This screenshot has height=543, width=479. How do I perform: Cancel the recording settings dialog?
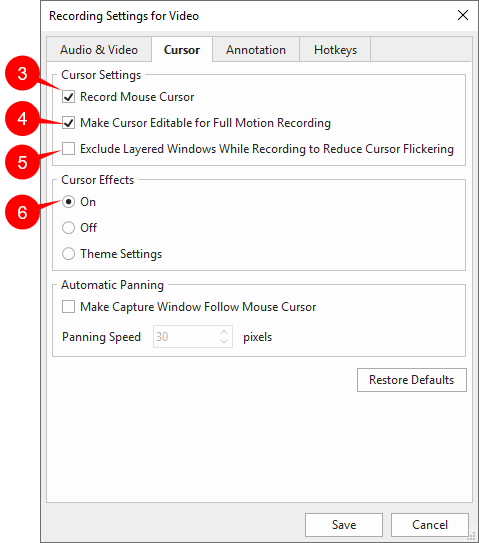pos(430,525)
